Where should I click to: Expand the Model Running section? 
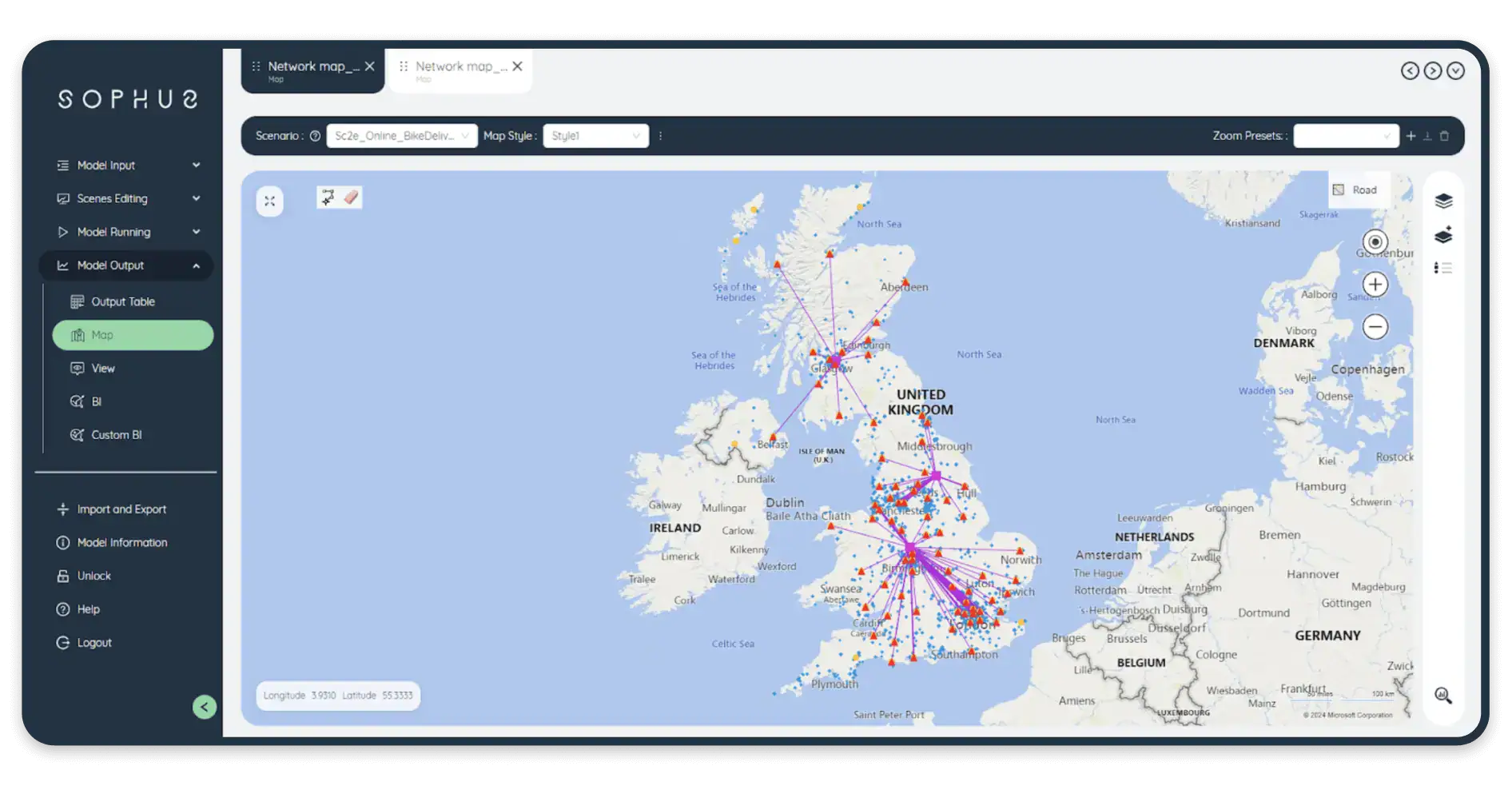[x=127, y=232]
